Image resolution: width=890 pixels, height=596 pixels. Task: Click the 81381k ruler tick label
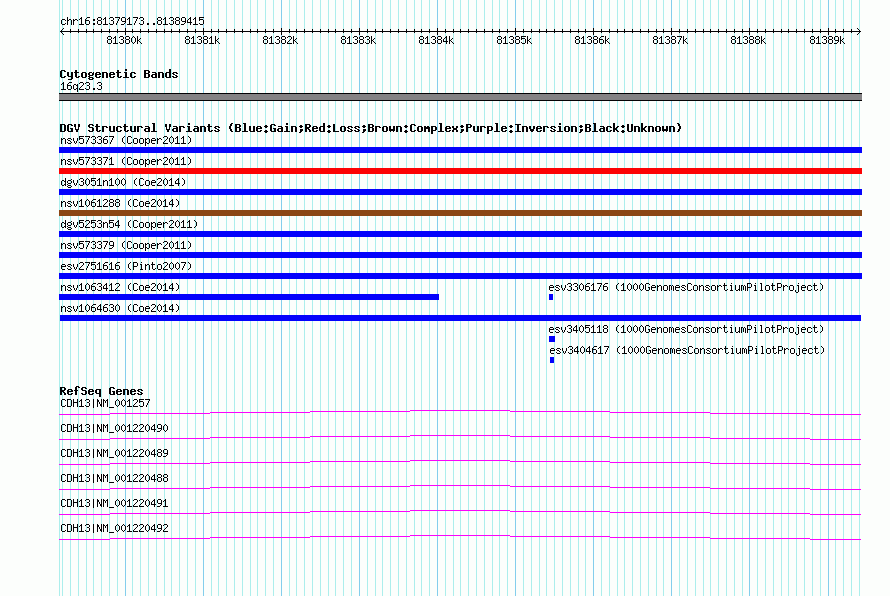202,40
